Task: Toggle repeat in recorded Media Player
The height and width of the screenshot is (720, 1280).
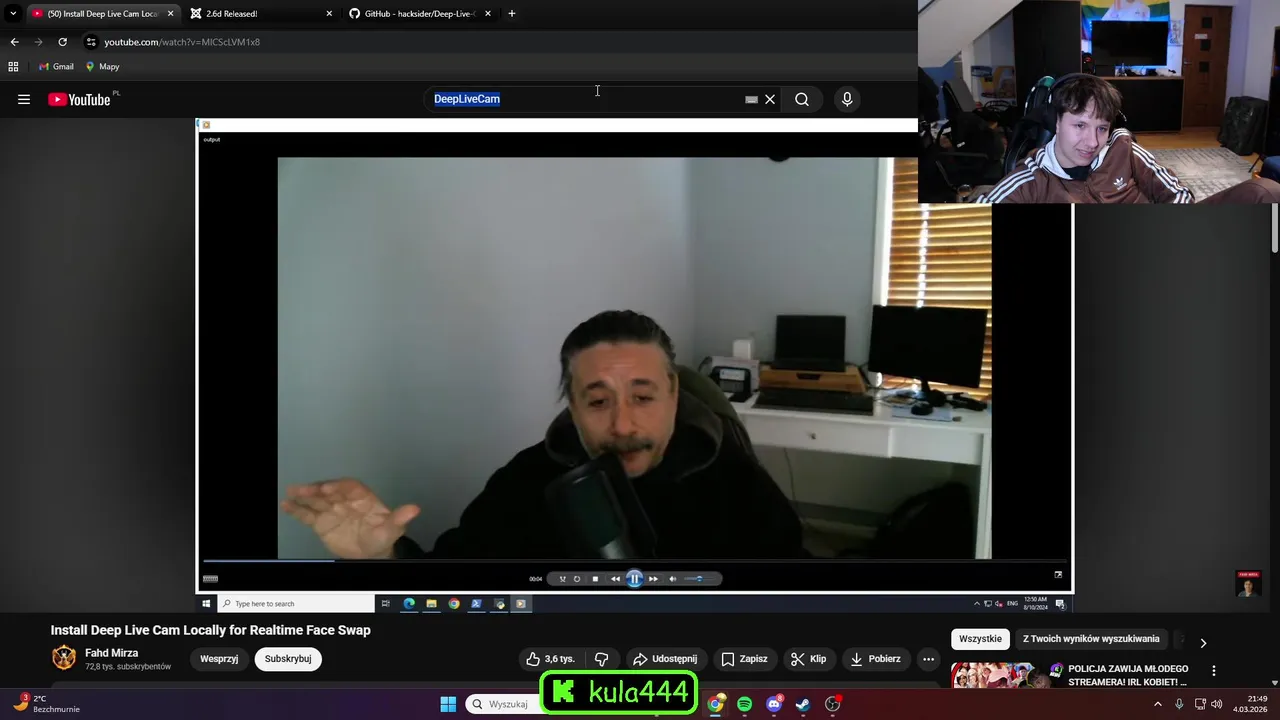Action: coord(577,579)
